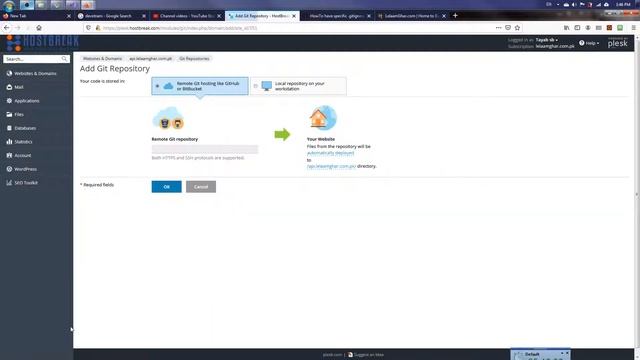The height and width of the screenshot is (360, 640).
Task: Open the Help dropdown menu
Action: tap(589, 43)
